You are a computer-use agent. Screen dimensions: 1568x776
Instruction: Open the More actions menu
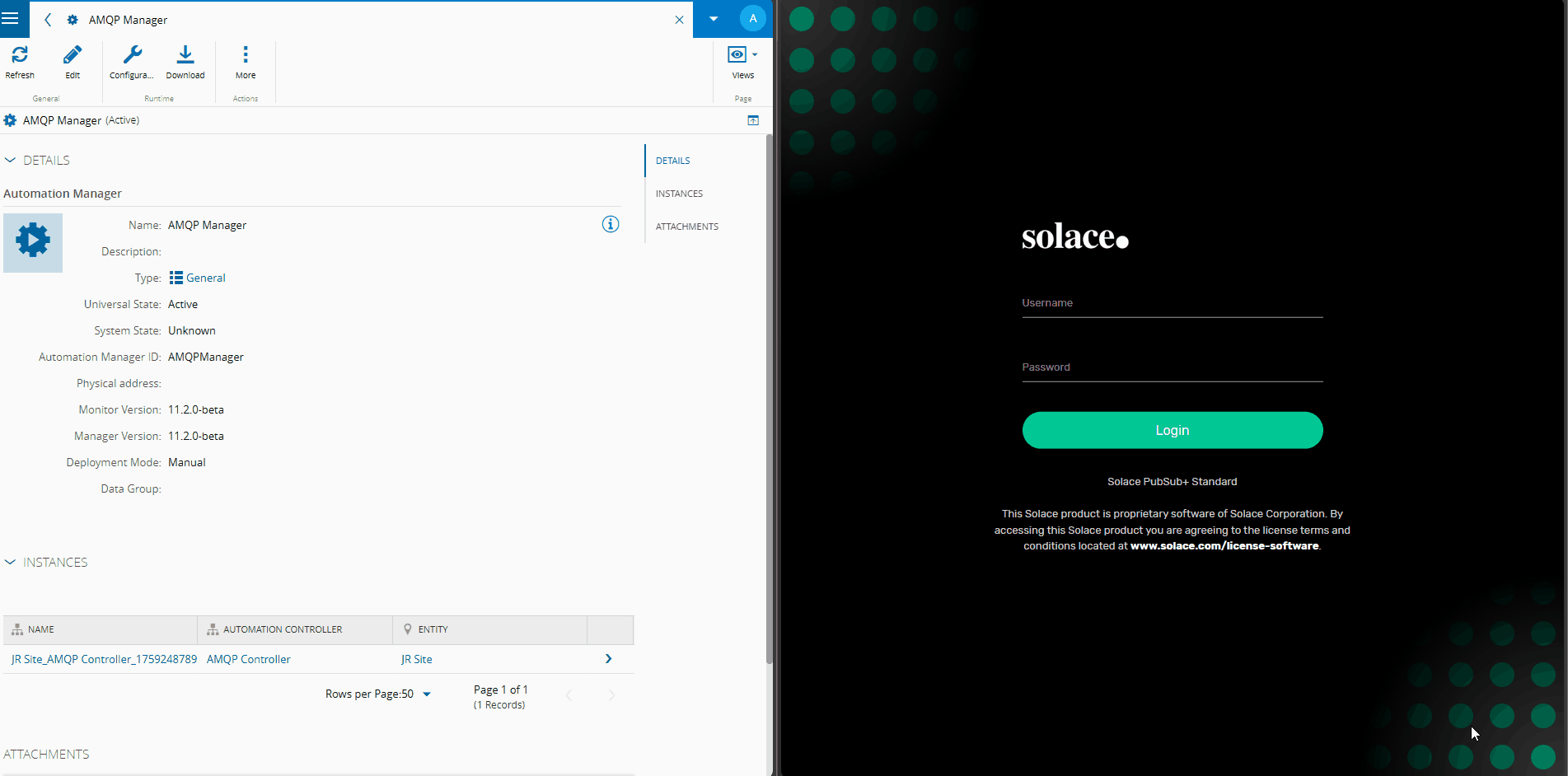246,55
